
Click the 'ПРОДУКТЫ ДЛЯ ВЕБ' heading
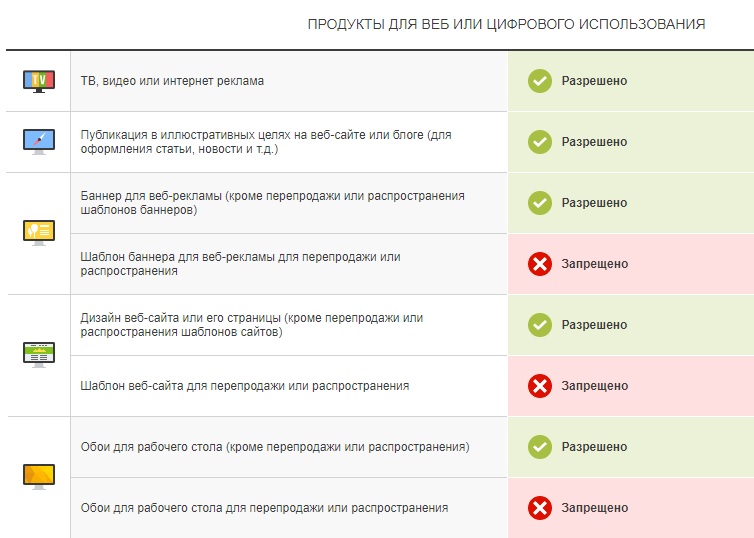pyautogui.click(x=506, y=24)
